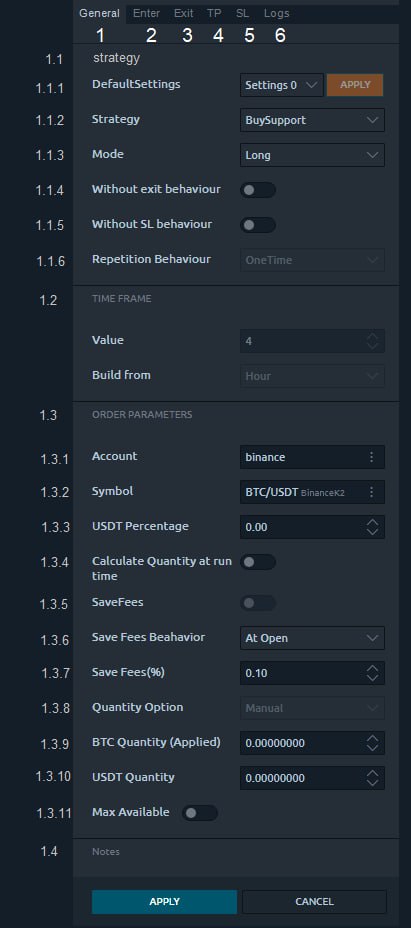The height and width of the screenshot is (928, 411).
Task: Open the Strategy BuySupport dropdown
Action: coord(312,120)
